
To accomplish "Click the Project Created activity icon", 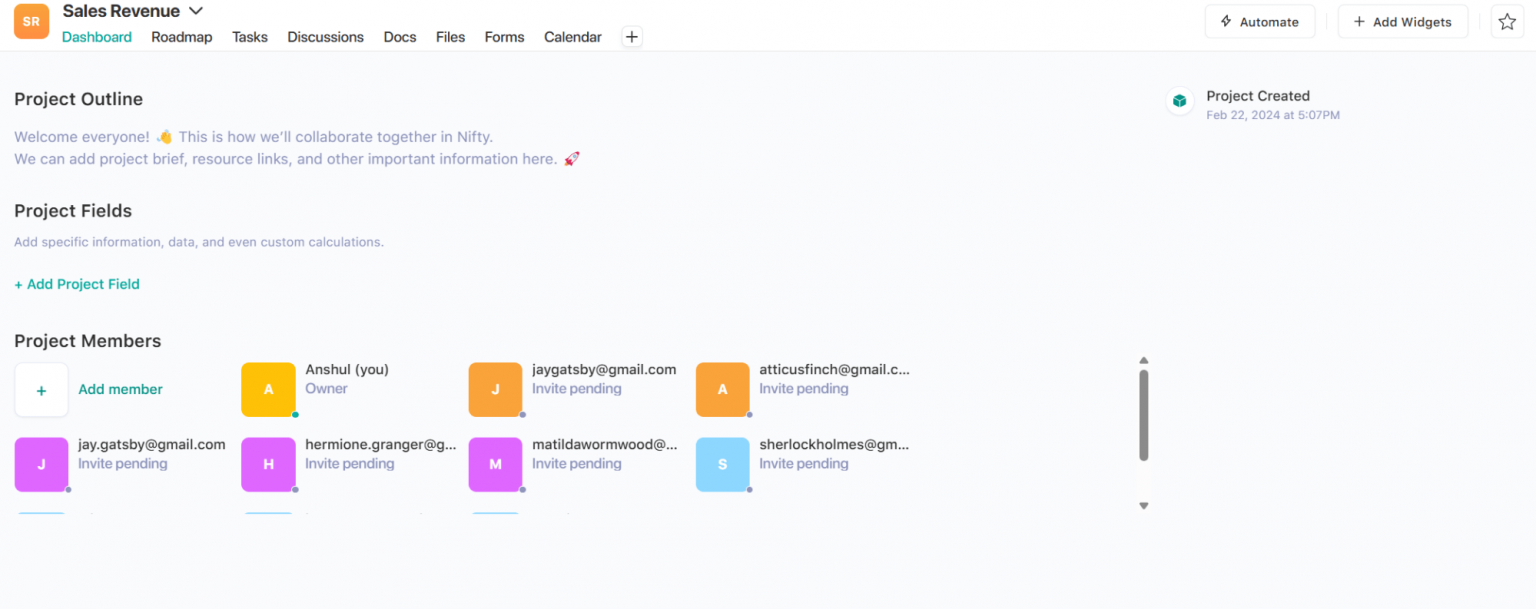I will click(x=1180, y=101).
